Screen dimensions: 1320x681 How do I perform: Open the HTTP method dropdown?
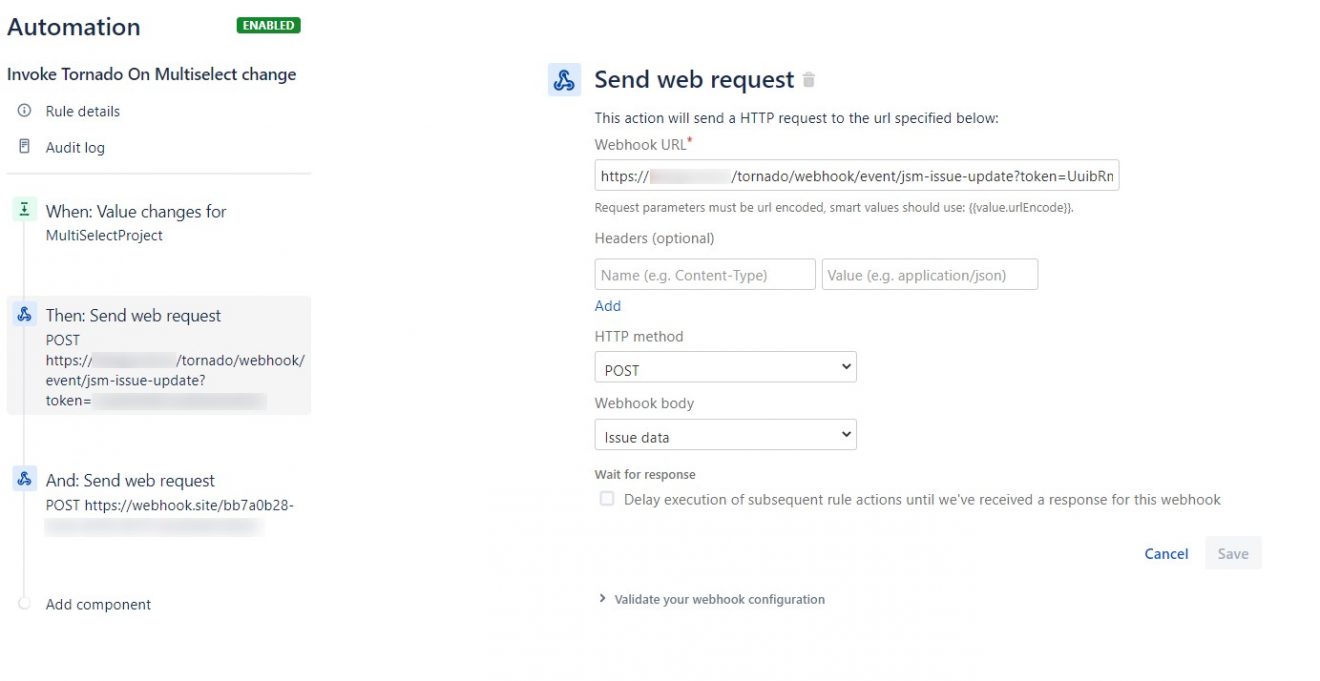tap(725, 368)
